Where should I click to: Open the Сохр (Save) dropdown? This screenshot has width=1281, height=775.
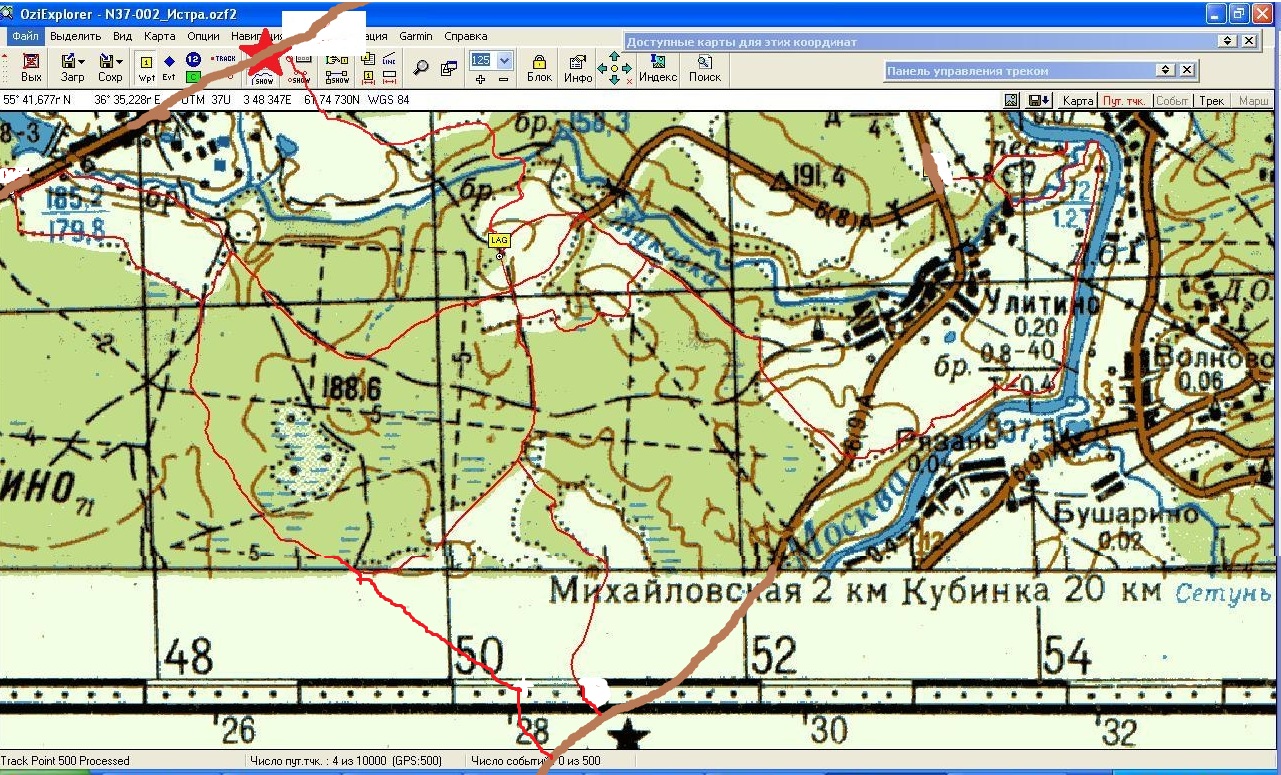(x=110, y=67)
